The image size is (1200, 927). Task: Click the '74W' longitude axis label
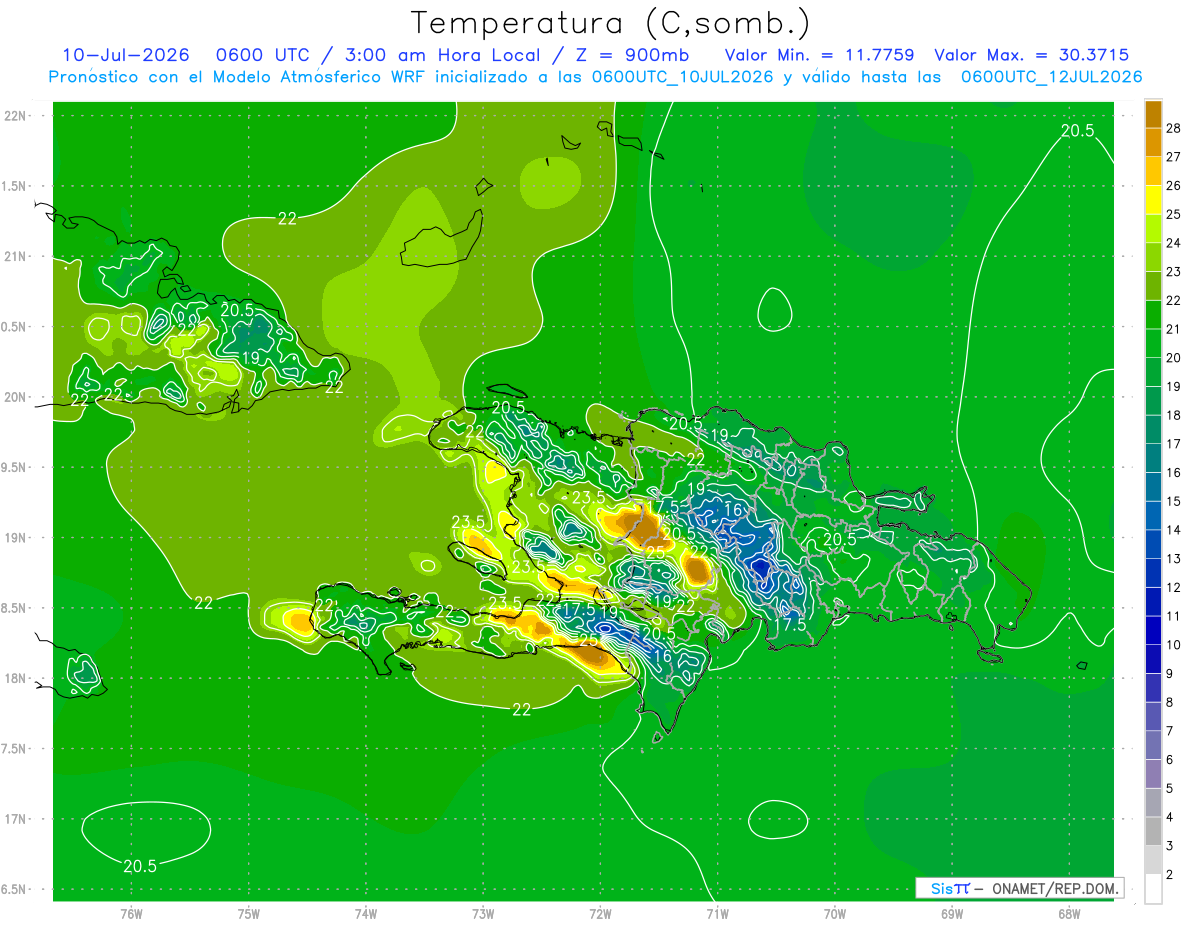[366, 914]
